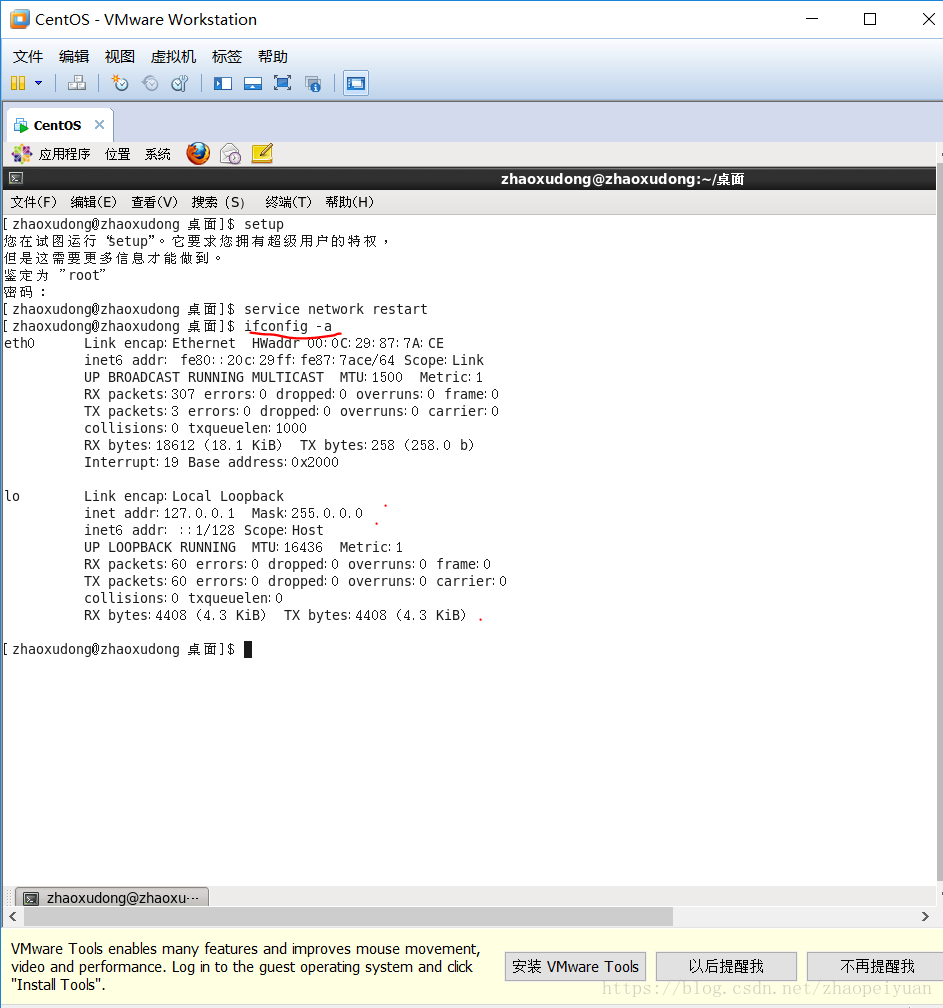Click the horizontal scrollbar left arrow
943x1008 pixels.
(13, 917)
